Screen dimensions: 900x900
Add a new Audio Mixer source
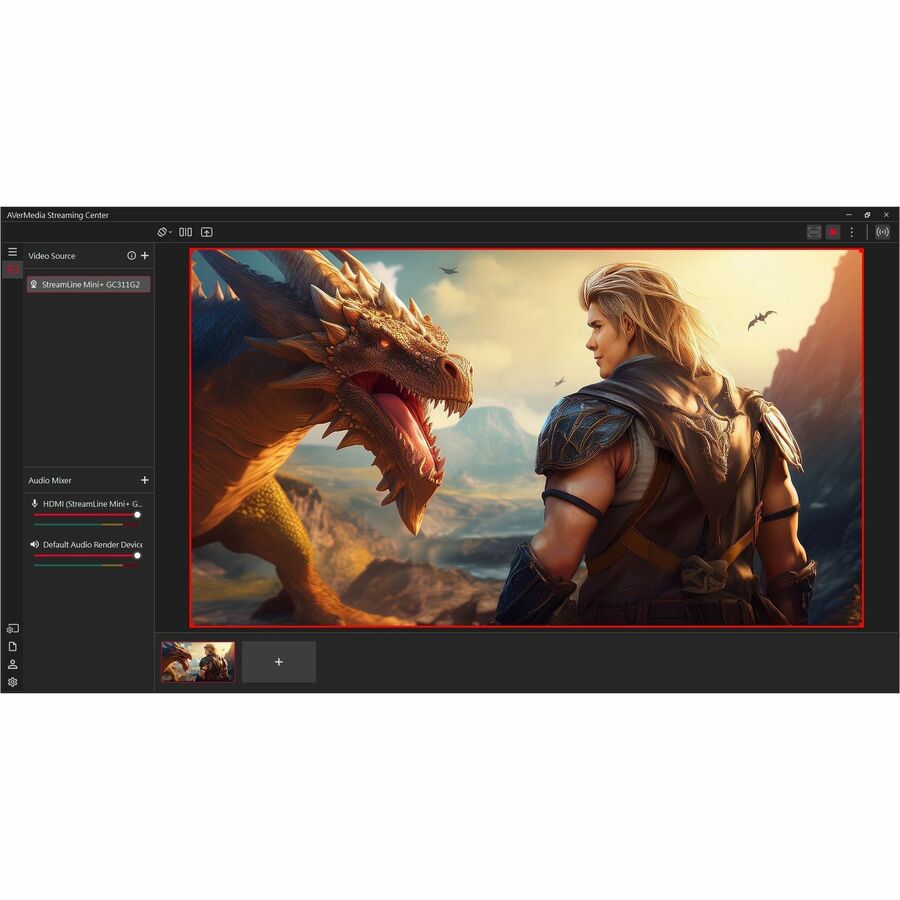[x=145, y=481]
